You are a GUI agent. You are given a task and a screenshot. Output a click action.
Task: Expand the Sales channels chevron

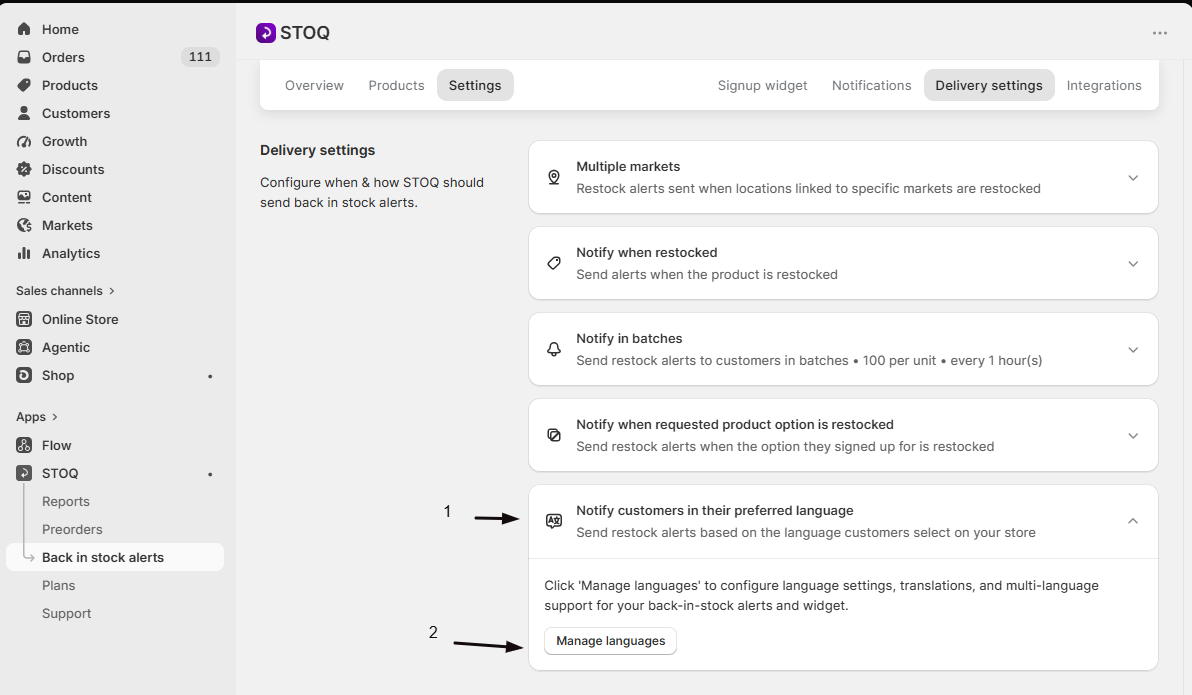112,290
